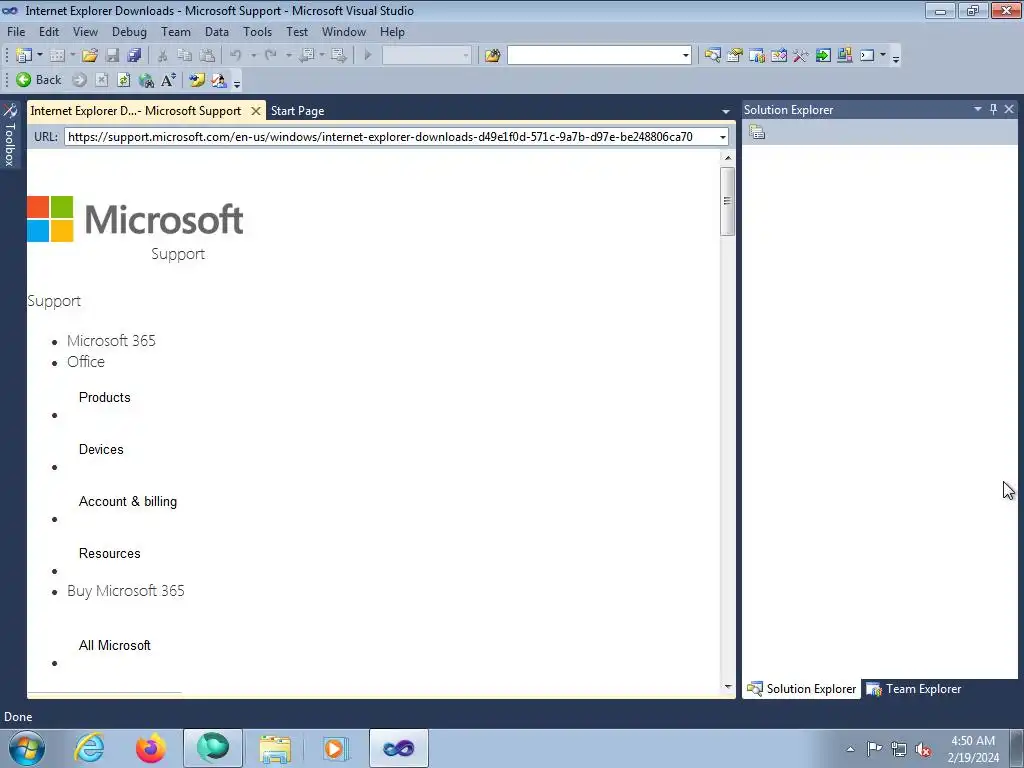Image resolution: width=1024 pixels, height=768 pixels.
Task: Click the Windows Start button
Action: [x=27, y=748]
